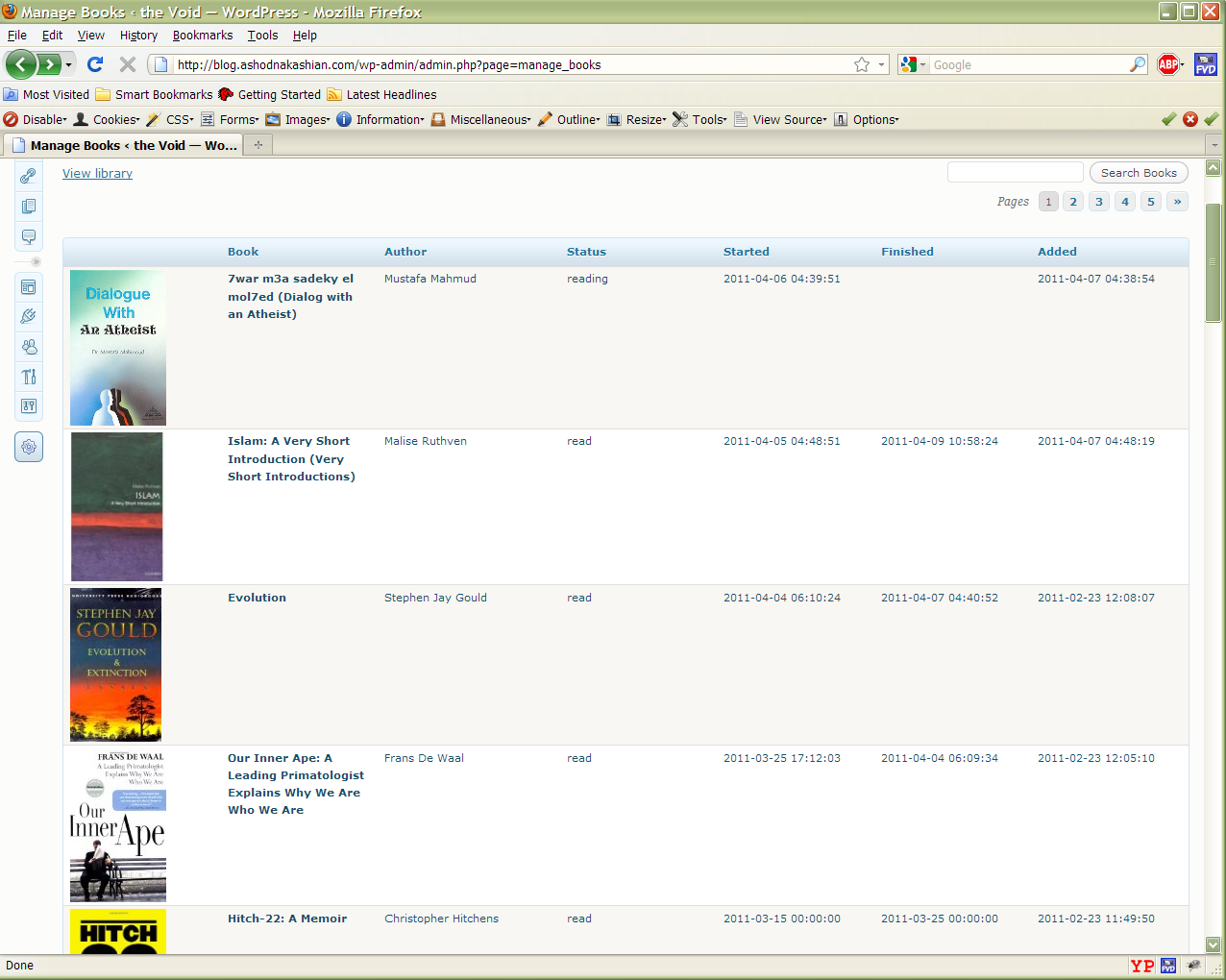
Task: Open the list all tabs dropdown
Action: (x=1214, y=145)
